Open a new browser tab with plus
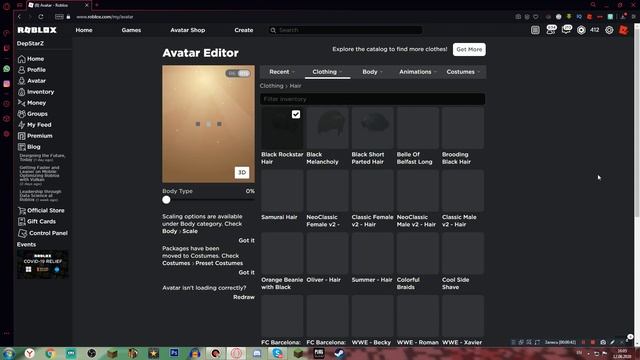 point(97,5)
